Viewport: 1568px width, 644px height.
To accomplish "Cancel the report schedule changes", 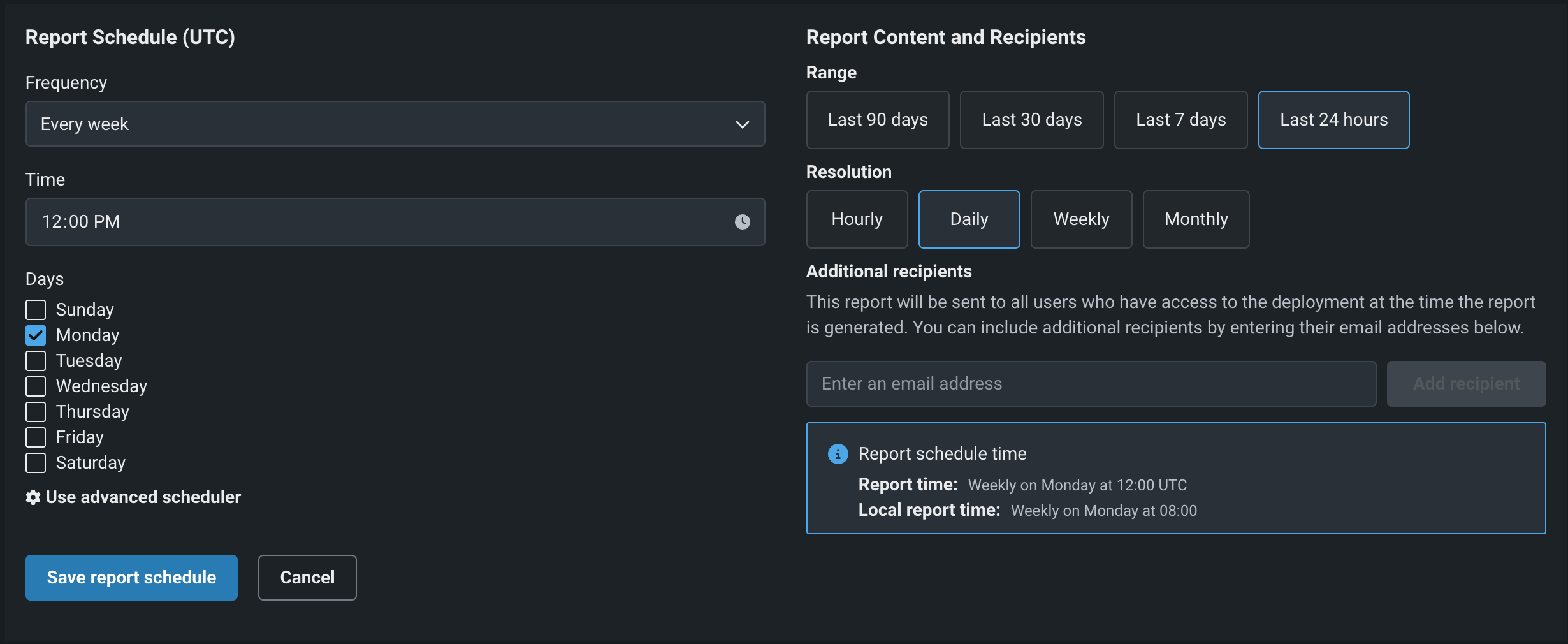I will click(307, 578).
